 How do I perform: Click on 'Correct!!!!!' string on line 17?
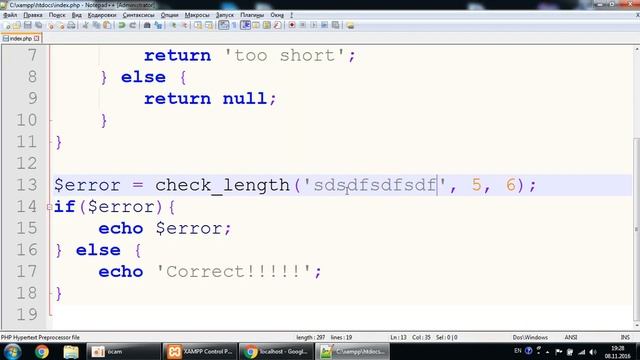234,272
